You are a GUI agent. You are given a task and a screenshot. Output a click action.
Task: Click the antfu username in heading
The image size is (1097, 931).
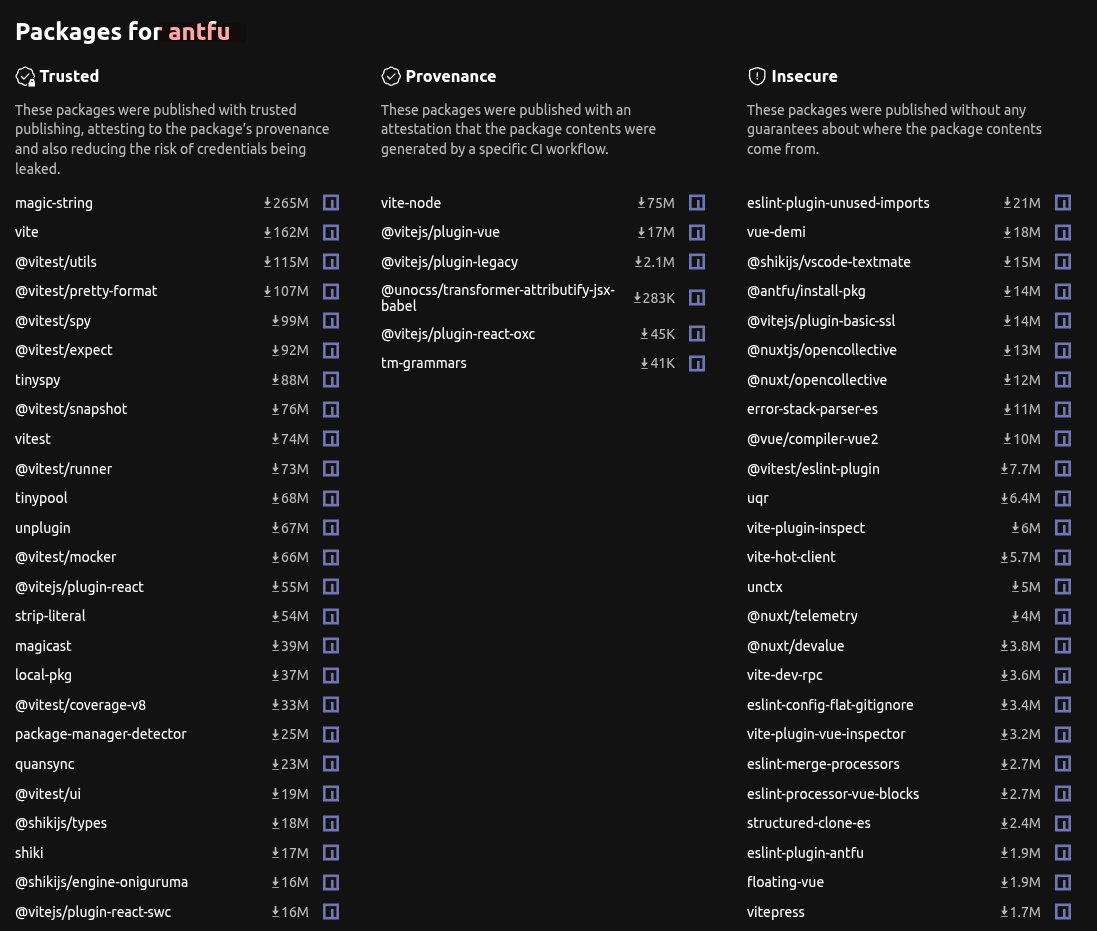[x=199, y=31]
